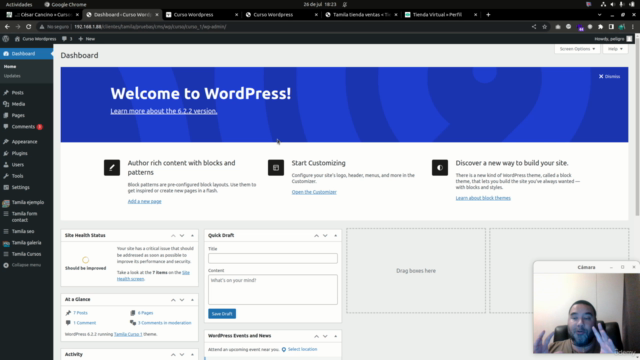Open the 6 Pages link
This screenshot has width=640, height=360.
[145, 313]
